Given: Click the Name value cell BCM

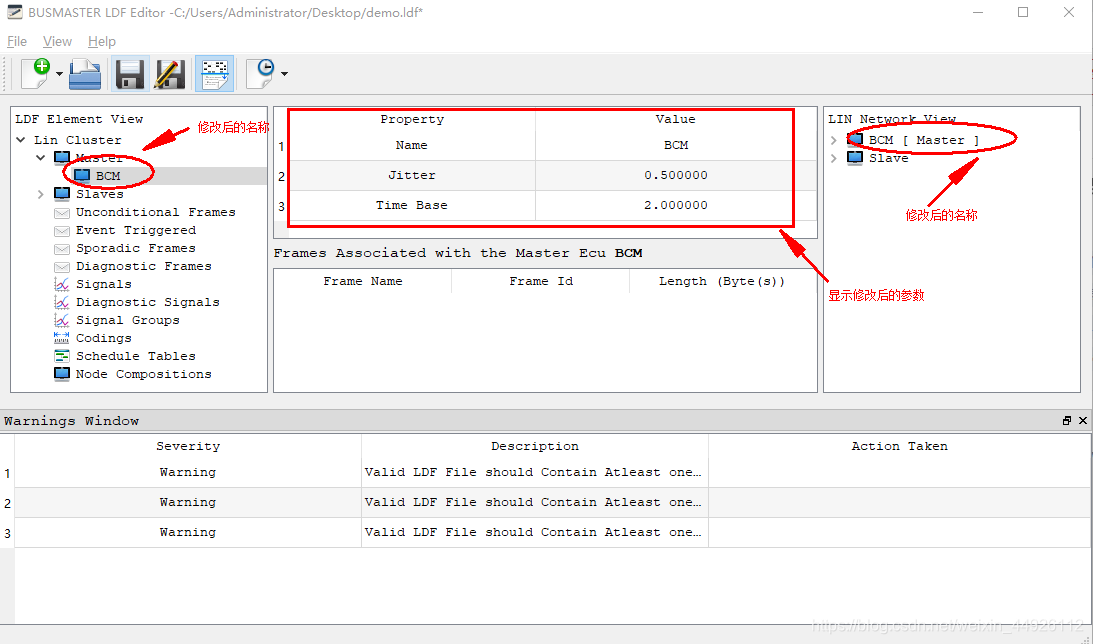Looking at the screenshot, I should click(x=676, y=146).
